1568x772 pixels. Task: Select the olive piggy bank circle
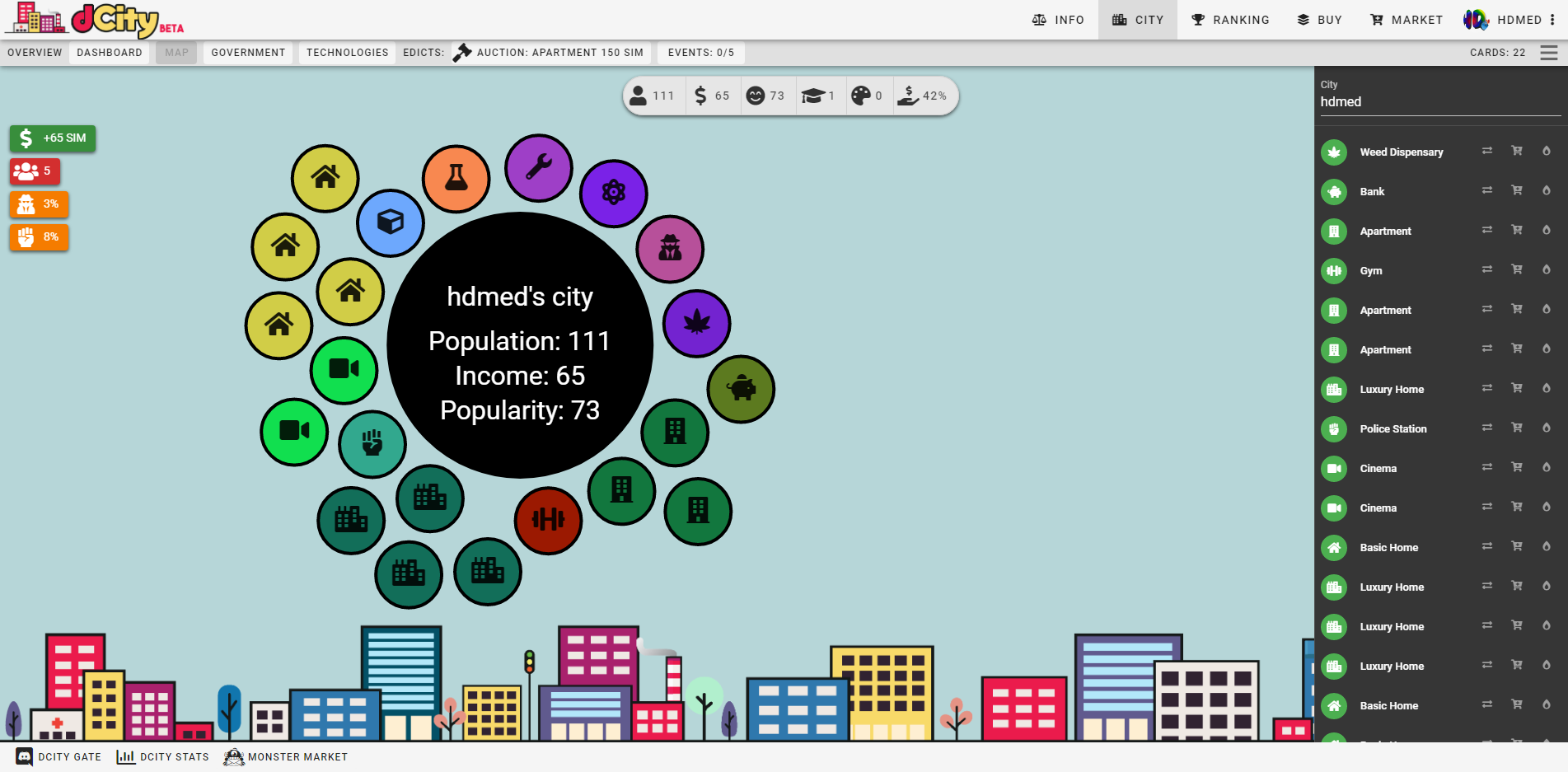coord(742,389)
